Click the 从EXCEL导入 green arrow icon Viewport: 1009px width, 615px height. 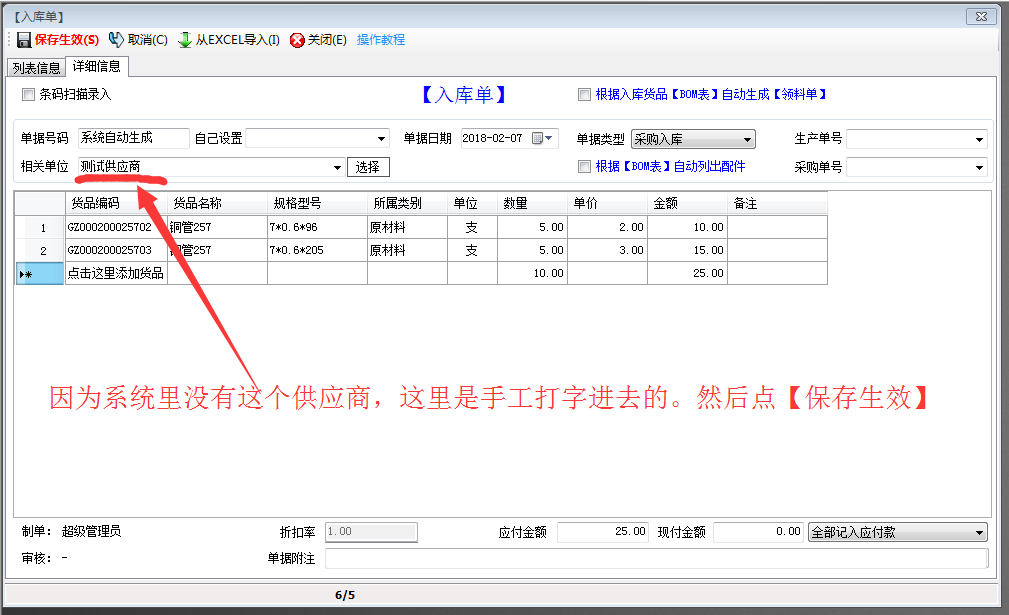(185, 40)
